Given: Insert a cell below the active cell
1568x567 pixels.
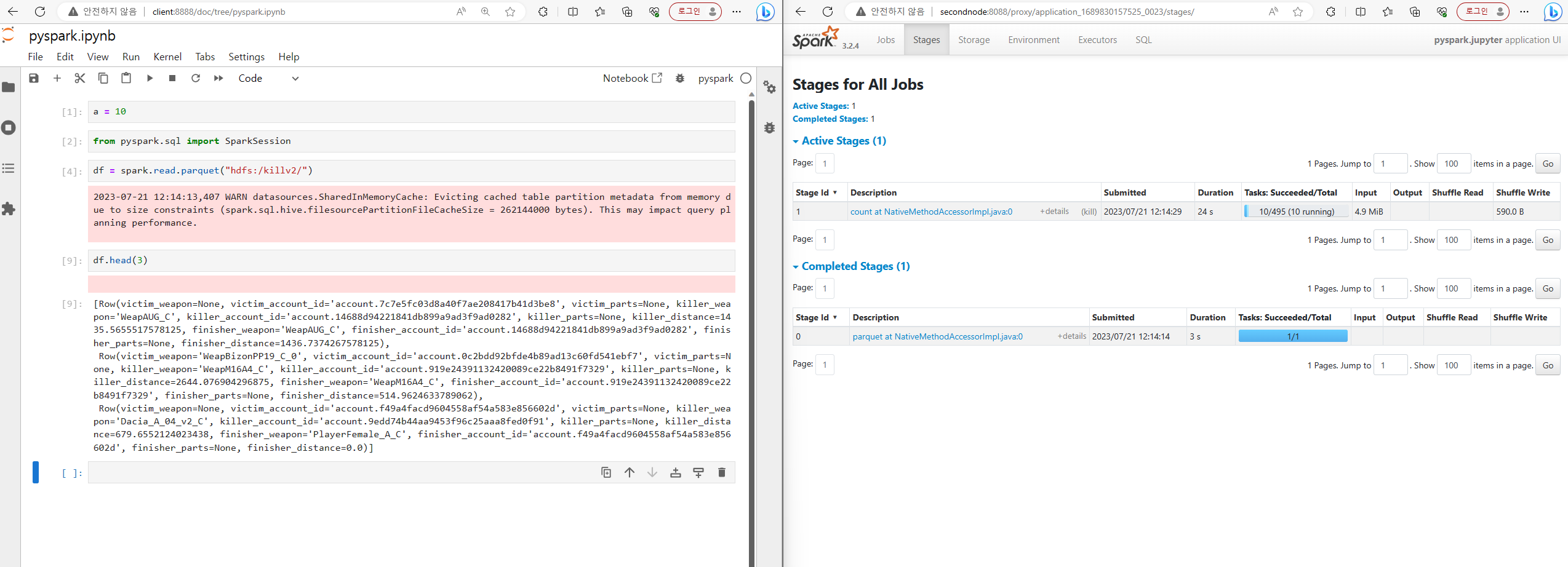Looking at the screenshot, I should click(698, 472).
